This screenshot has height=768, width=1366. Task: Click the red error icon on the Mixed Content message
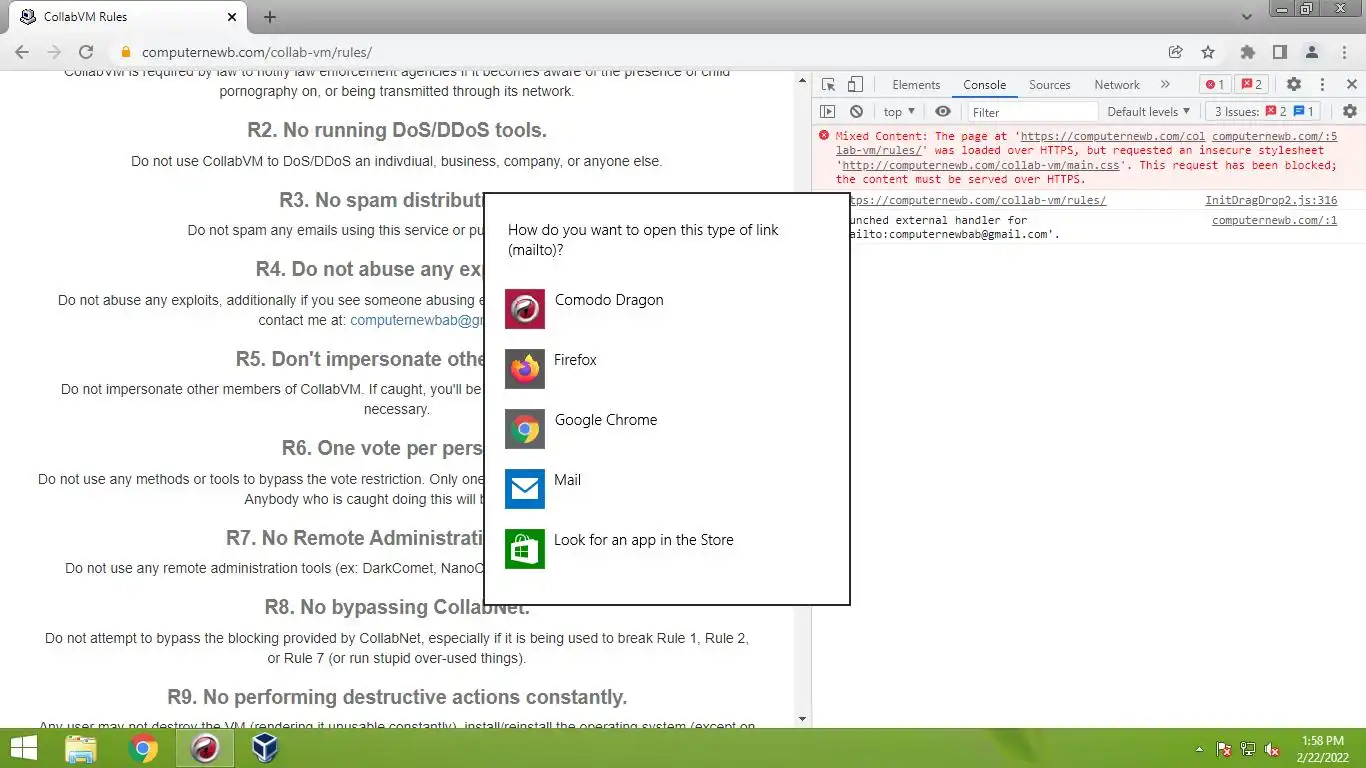824,135
